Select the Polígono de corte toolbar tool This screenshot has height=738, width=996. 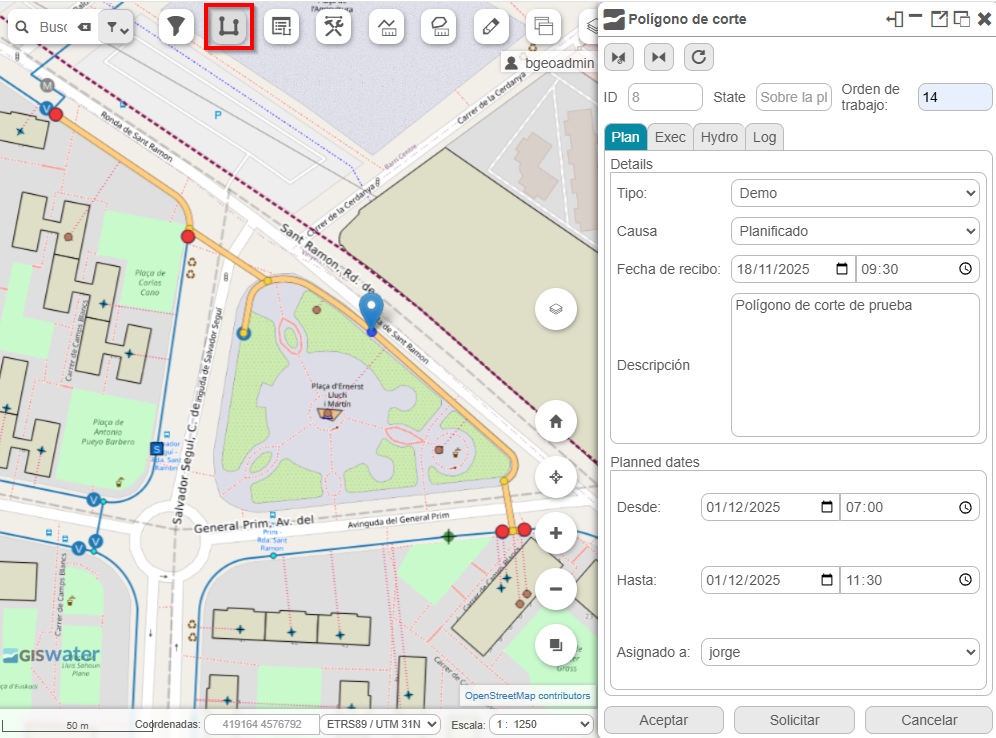point(228,27)
